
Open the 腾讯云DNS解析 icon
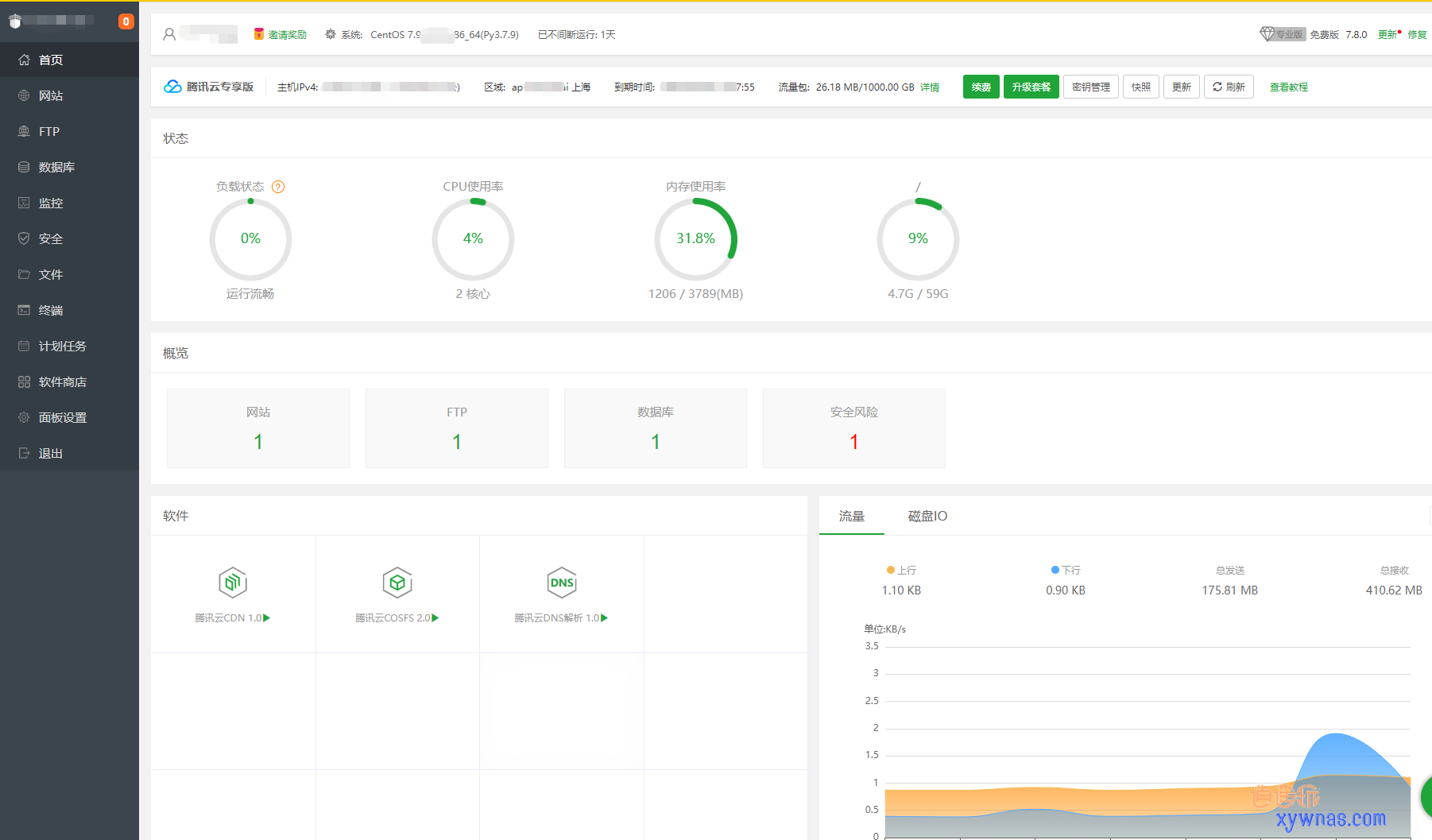tap(562, 583)
